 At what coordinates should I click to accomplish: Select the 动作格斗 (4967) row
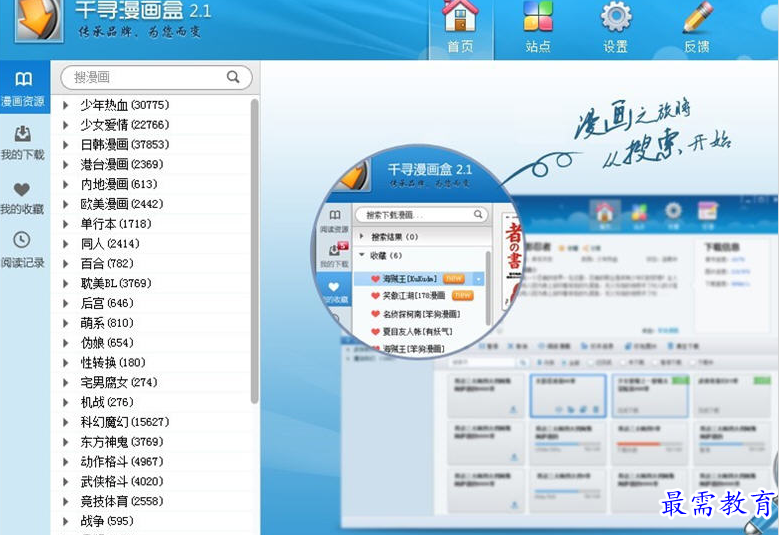(150, 462)
